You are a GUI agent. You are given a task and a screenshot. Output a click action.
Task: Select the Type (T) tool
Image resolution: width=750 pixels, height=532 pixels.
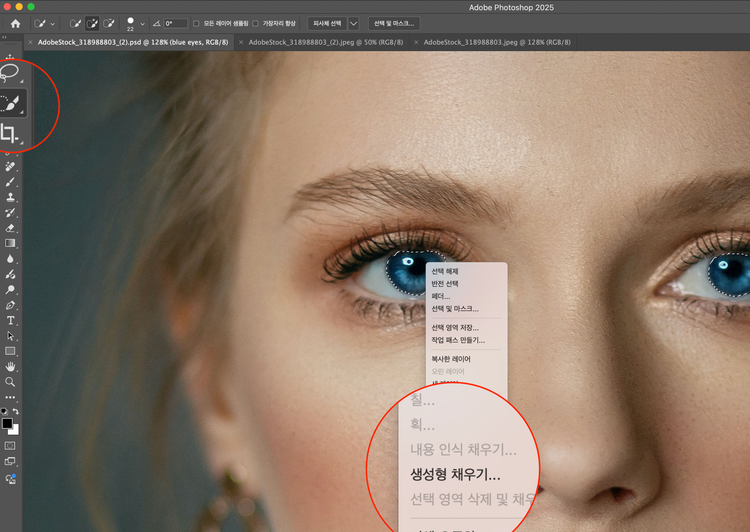(x=10, y=321)
